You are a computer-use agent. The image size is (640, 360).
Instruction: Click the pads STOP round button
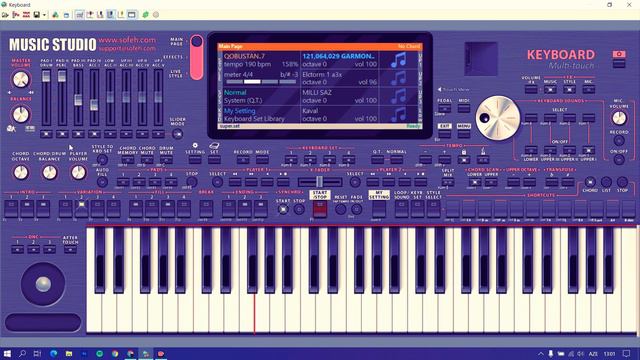[x=191, y=182]
